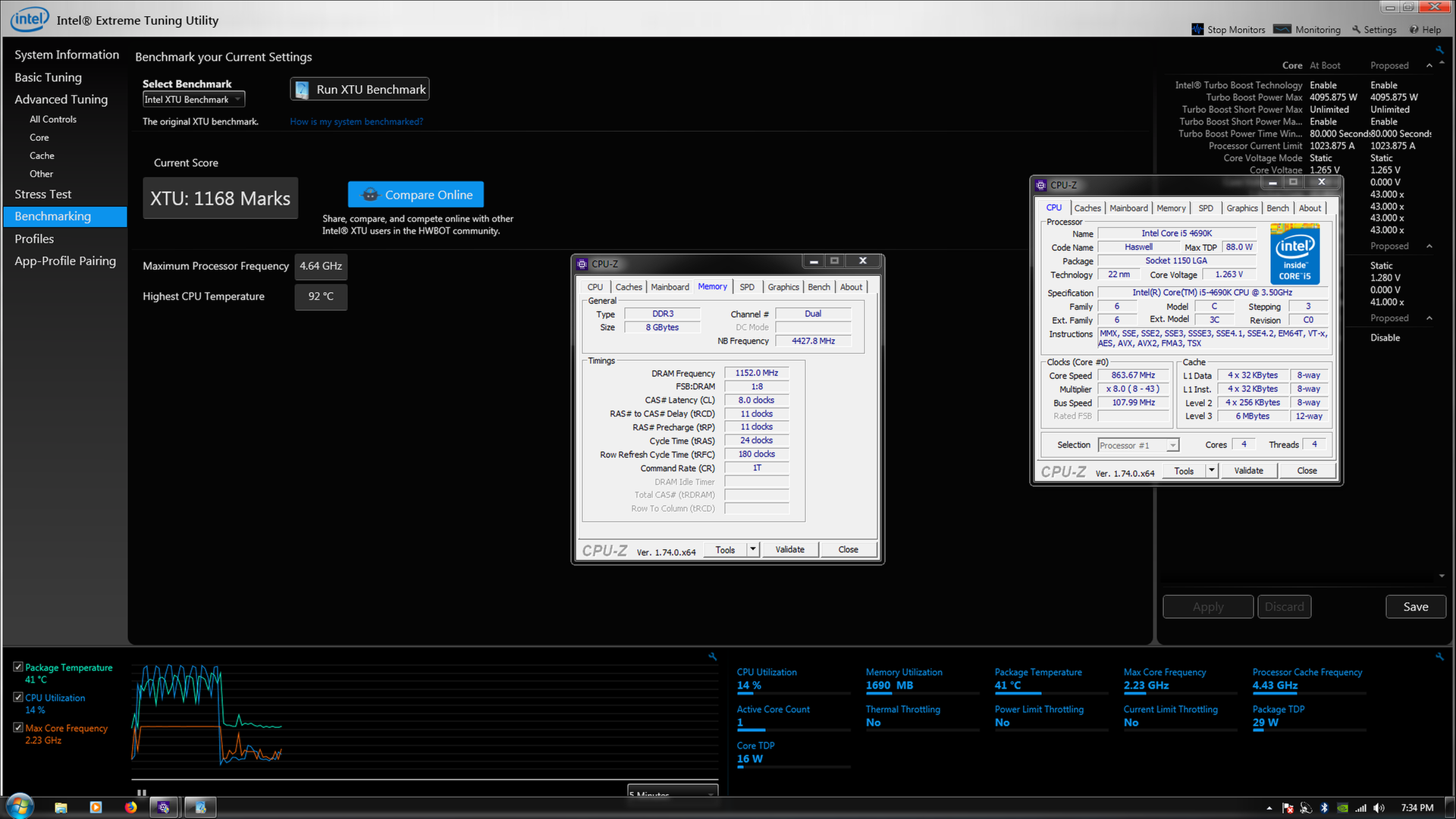Image resolution: width=1456 pixels, height=819 pixels.
Task: Click the Run XTU Benchmark flask icon
Action: point(302,89)
